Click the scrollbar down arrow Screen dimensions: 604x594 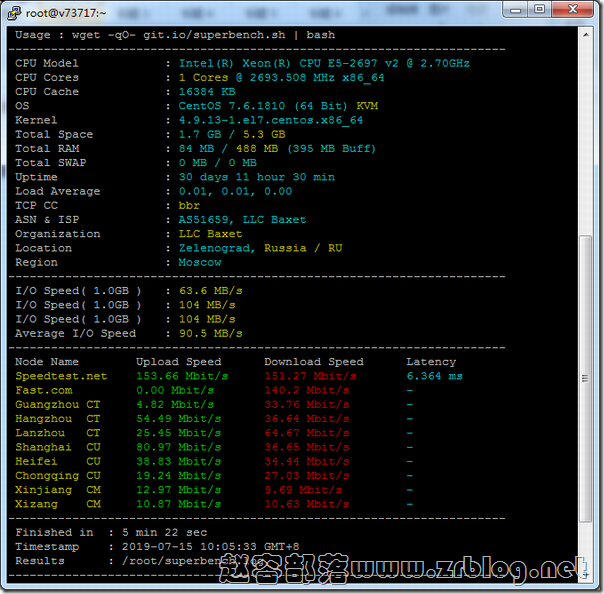[586, 575]
